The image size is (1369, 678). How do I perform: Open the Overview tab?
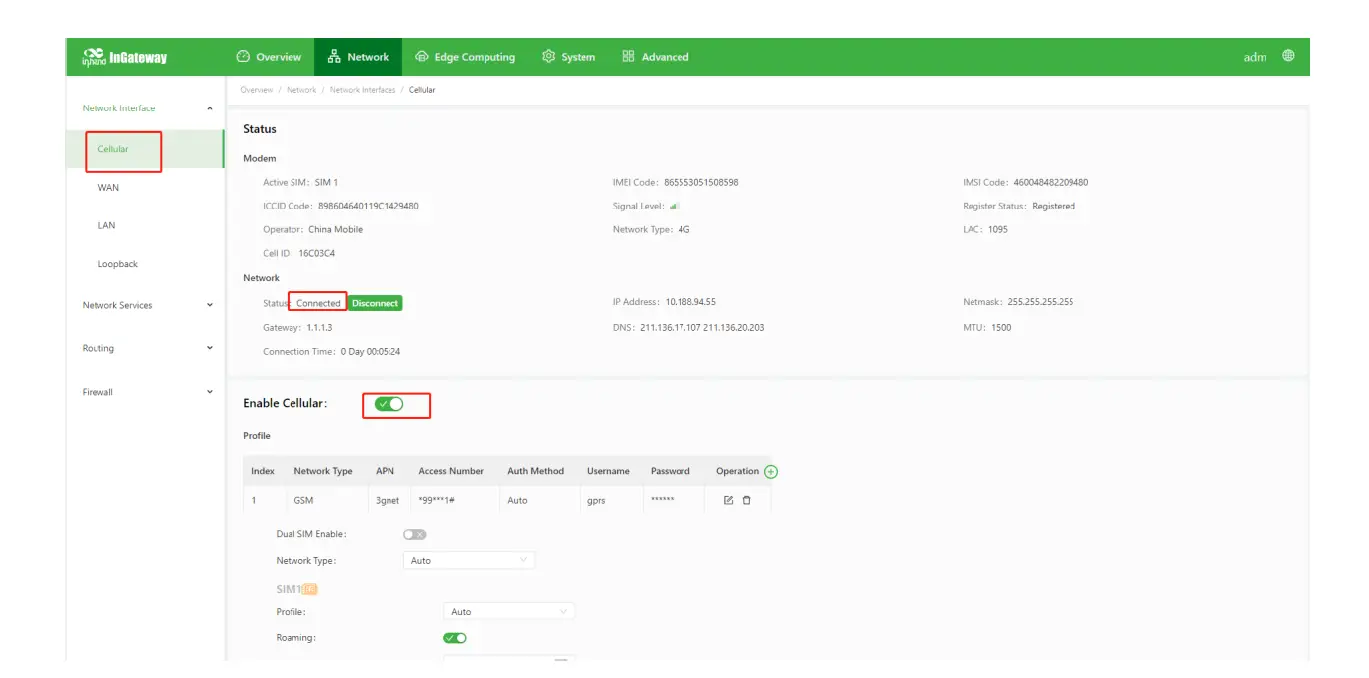tap(269, 57)
